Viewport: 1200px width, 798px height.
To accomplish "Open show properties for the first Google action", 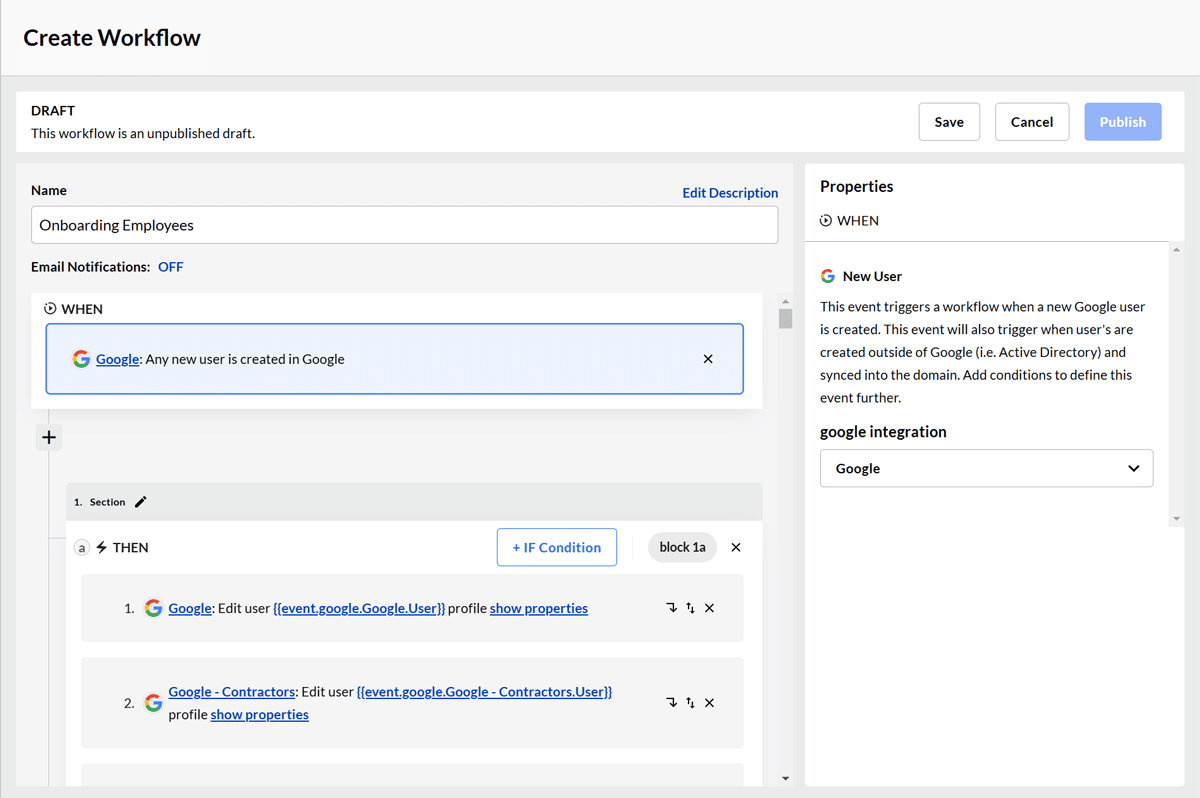I will tap(539, 607).
